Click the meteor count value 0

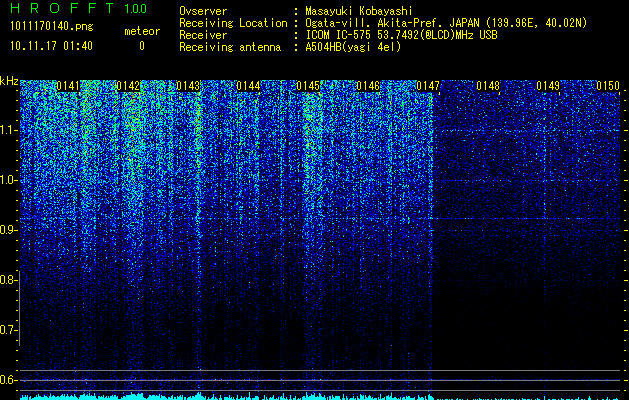pyautogui.click(x=142, y=46)
